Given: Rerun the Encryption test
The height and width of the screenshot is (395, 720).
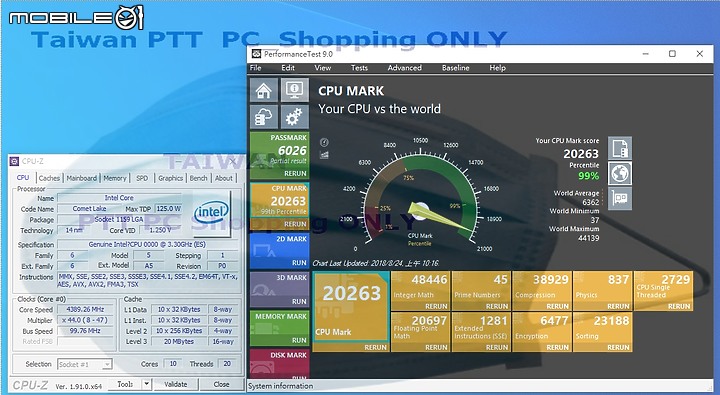Looking at the screenshot, I should click(x=557, y=348).
